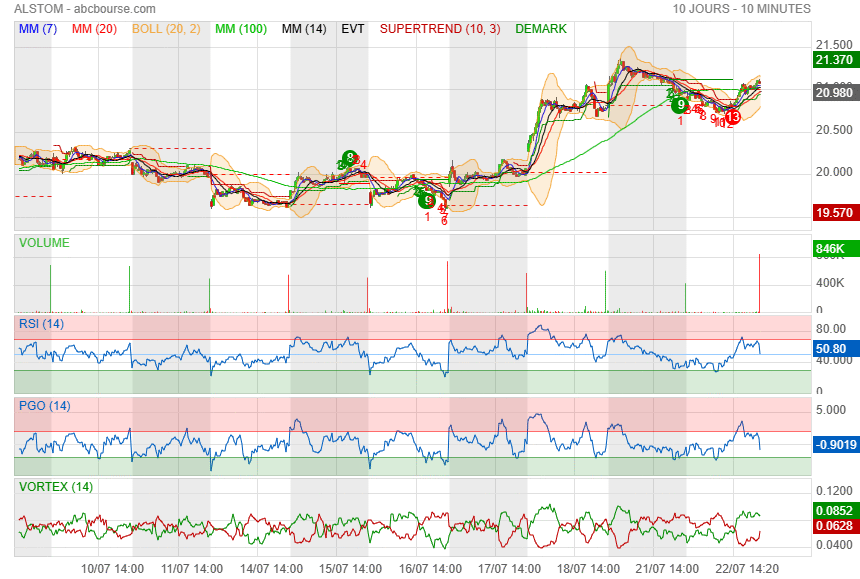Select the PGO (14) panel heading

pyautogui.click(x=44, y=406)
